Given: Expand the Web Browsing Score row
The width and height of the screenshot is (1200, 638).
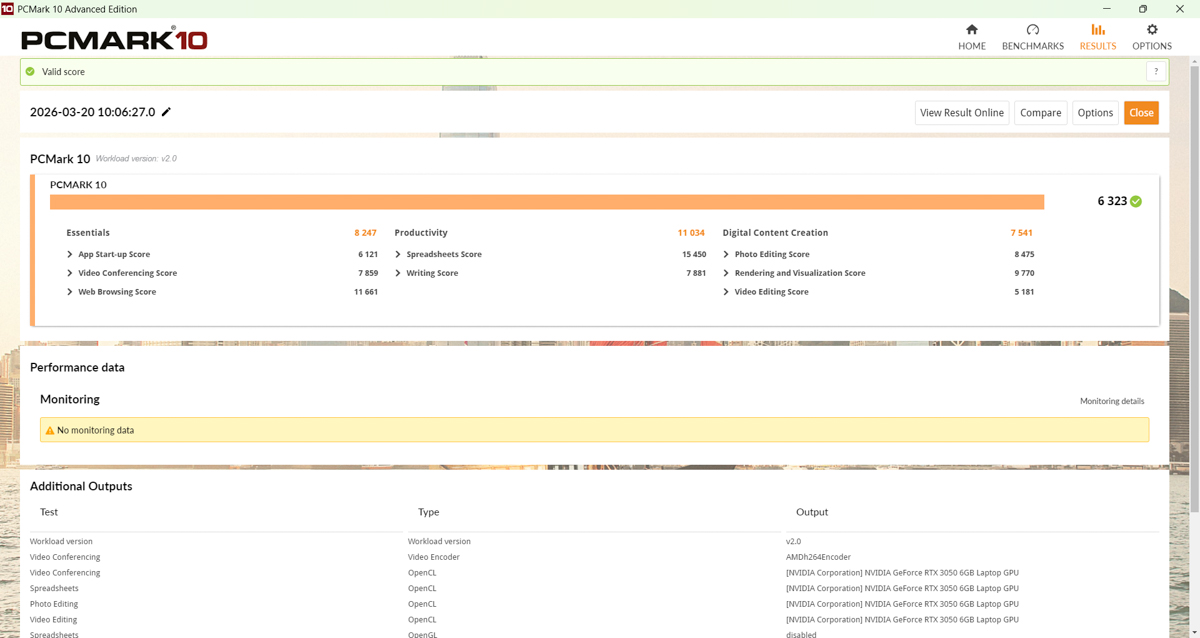Looking at the screenshot, I should click(x=70, y=292).
